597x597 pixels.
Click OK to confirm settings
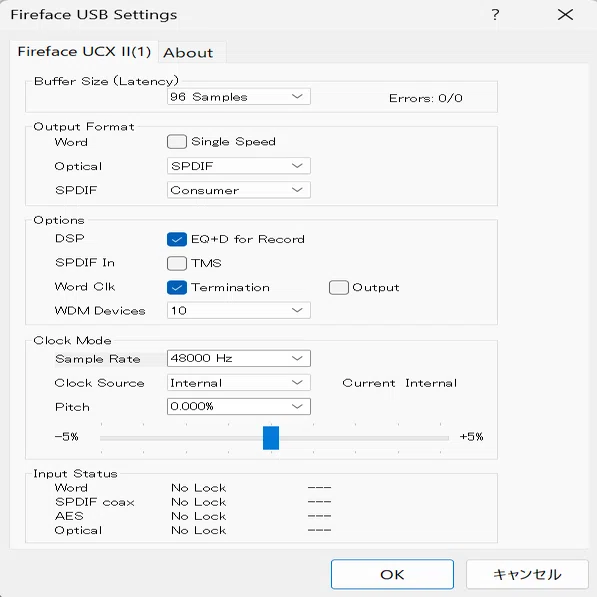click(x=392, y=574)
